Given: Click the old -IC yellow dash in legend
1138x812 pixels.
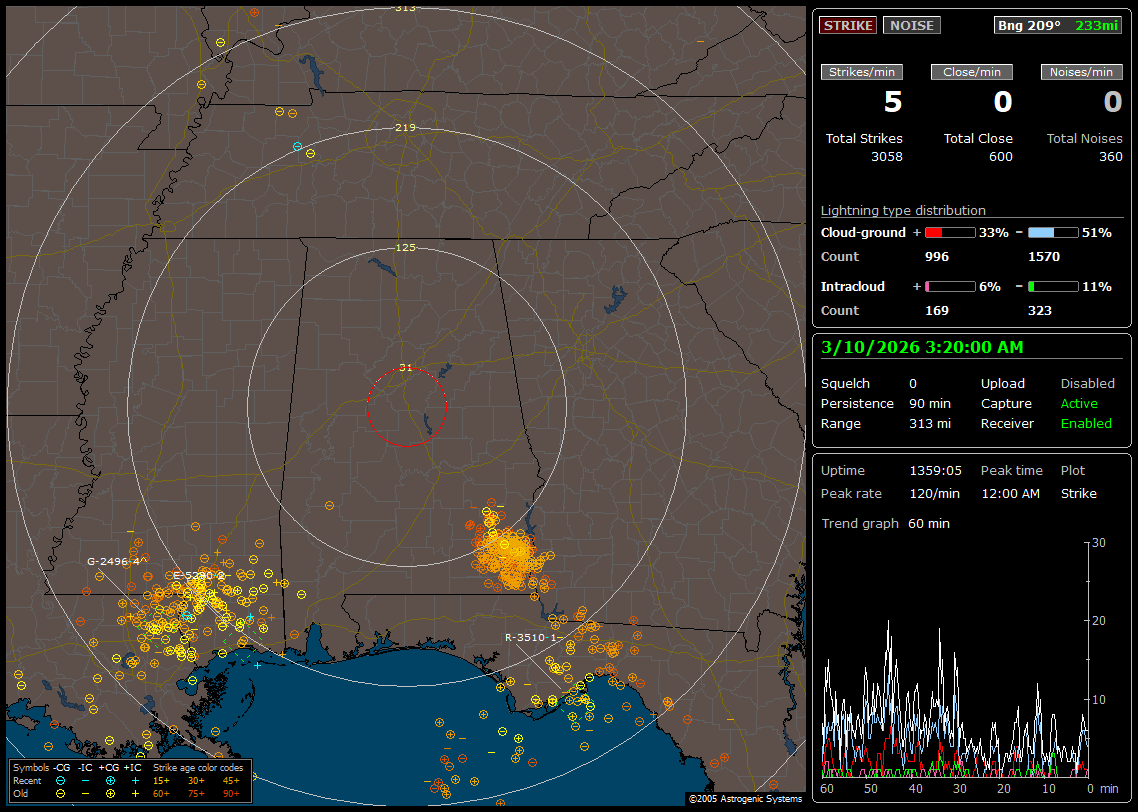Looking at the screenshot, I should coord(85,793).
